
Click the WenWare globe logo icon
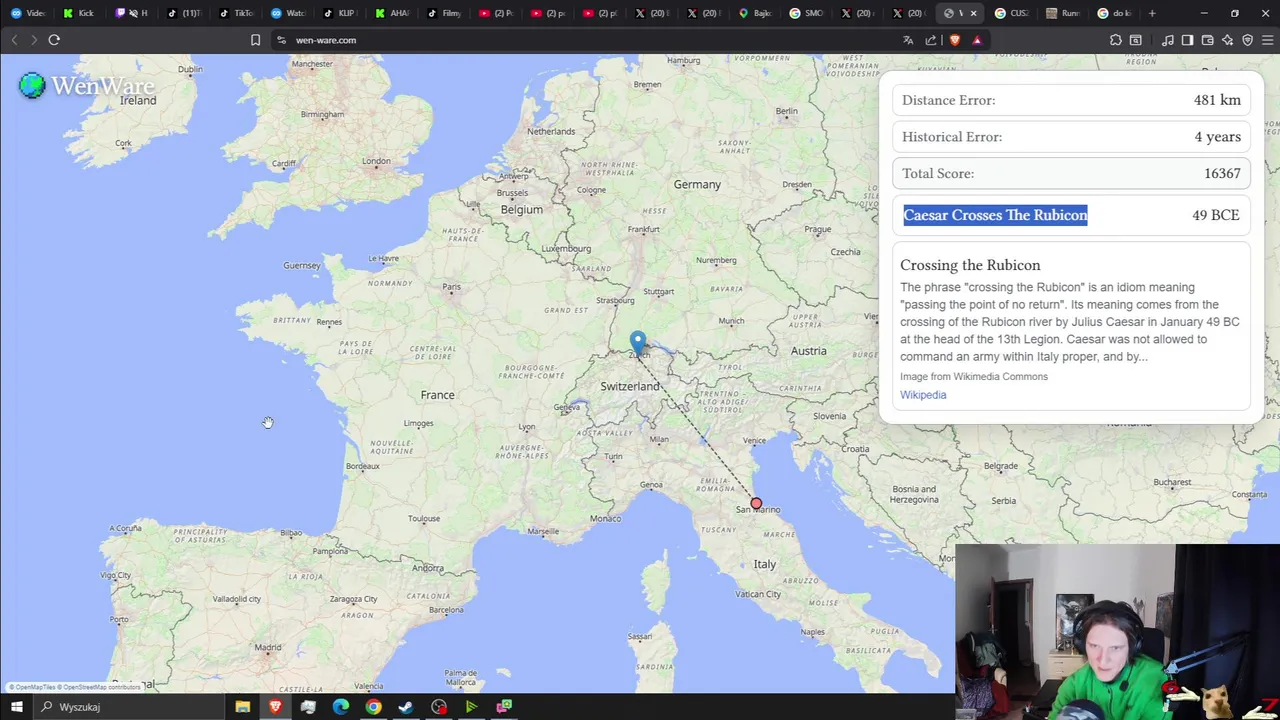[32, 86]
